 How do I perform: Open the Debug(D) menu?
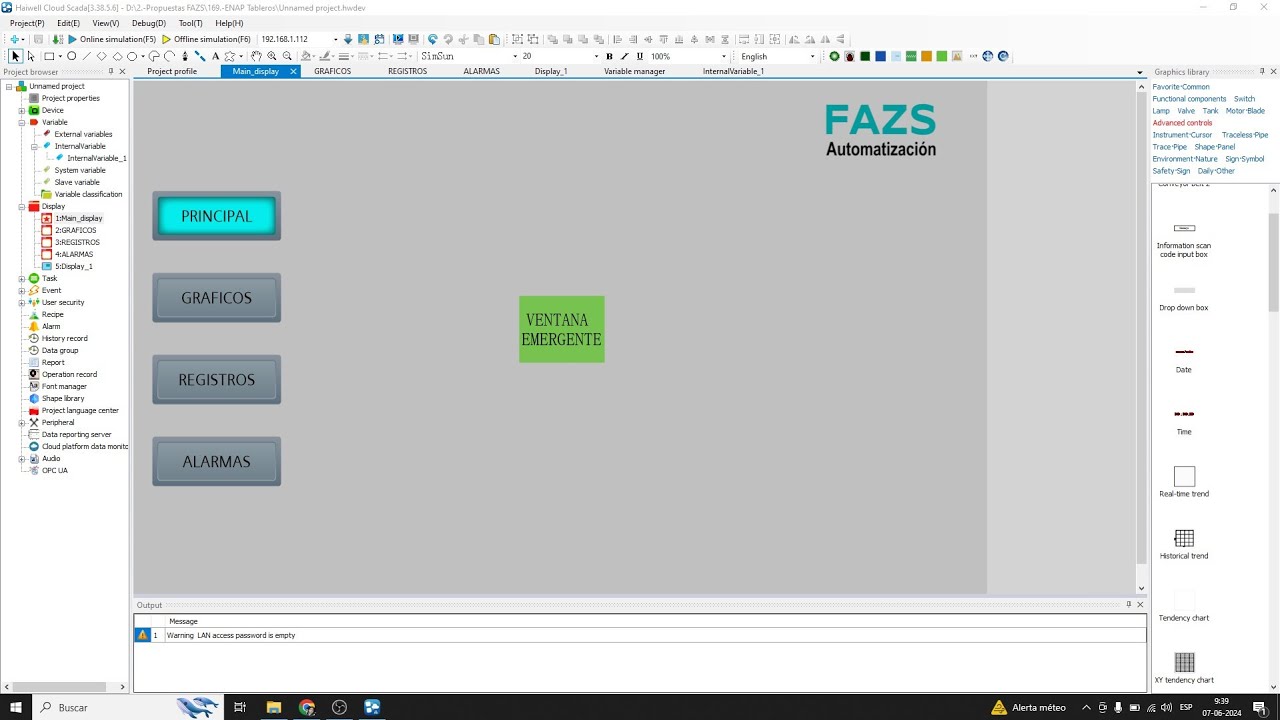149,23
